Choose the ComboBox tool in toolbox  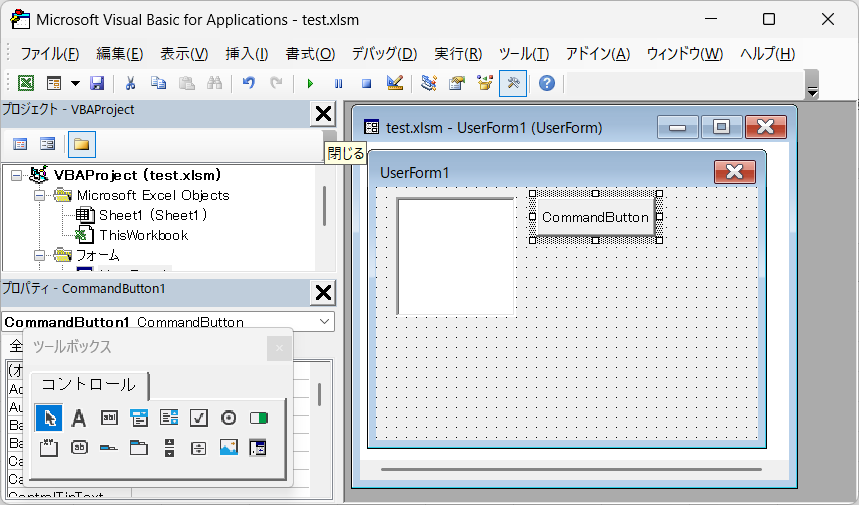click(139, 418)
